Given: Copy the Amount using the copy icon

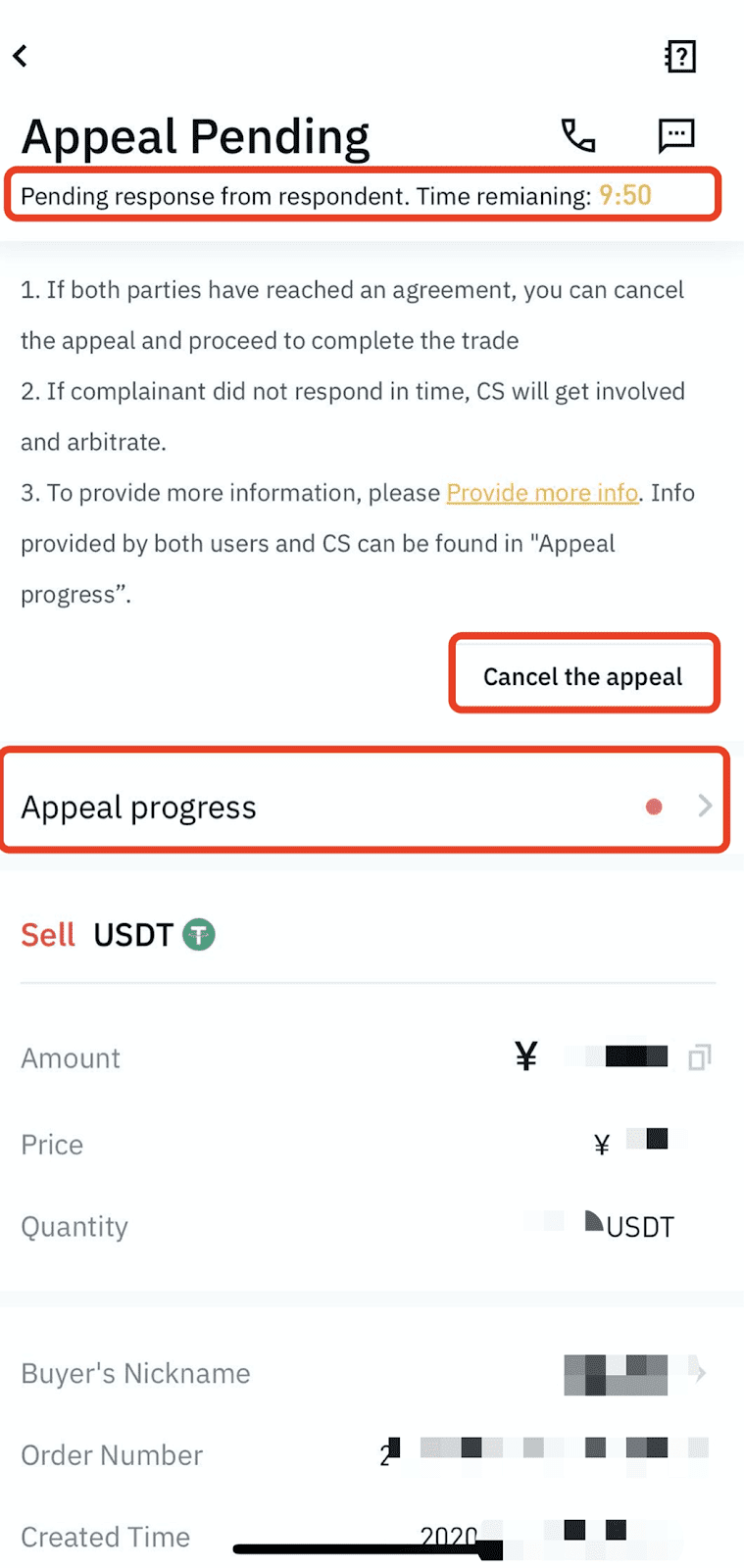Looking at the screenshot, I should (699, 1056).
